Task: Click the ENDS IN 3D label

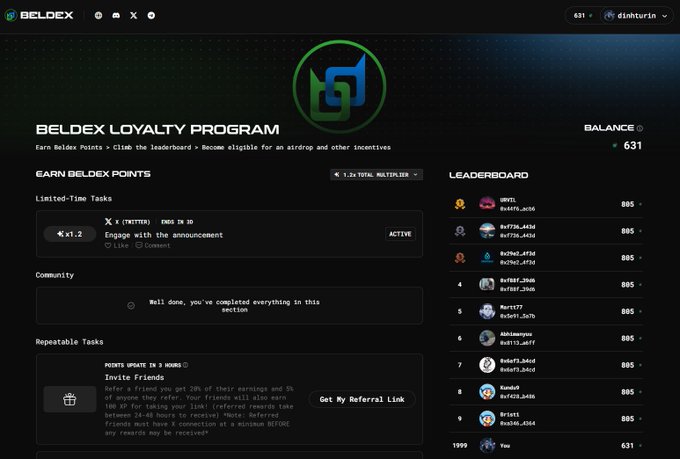Action: tap(177, 222)
